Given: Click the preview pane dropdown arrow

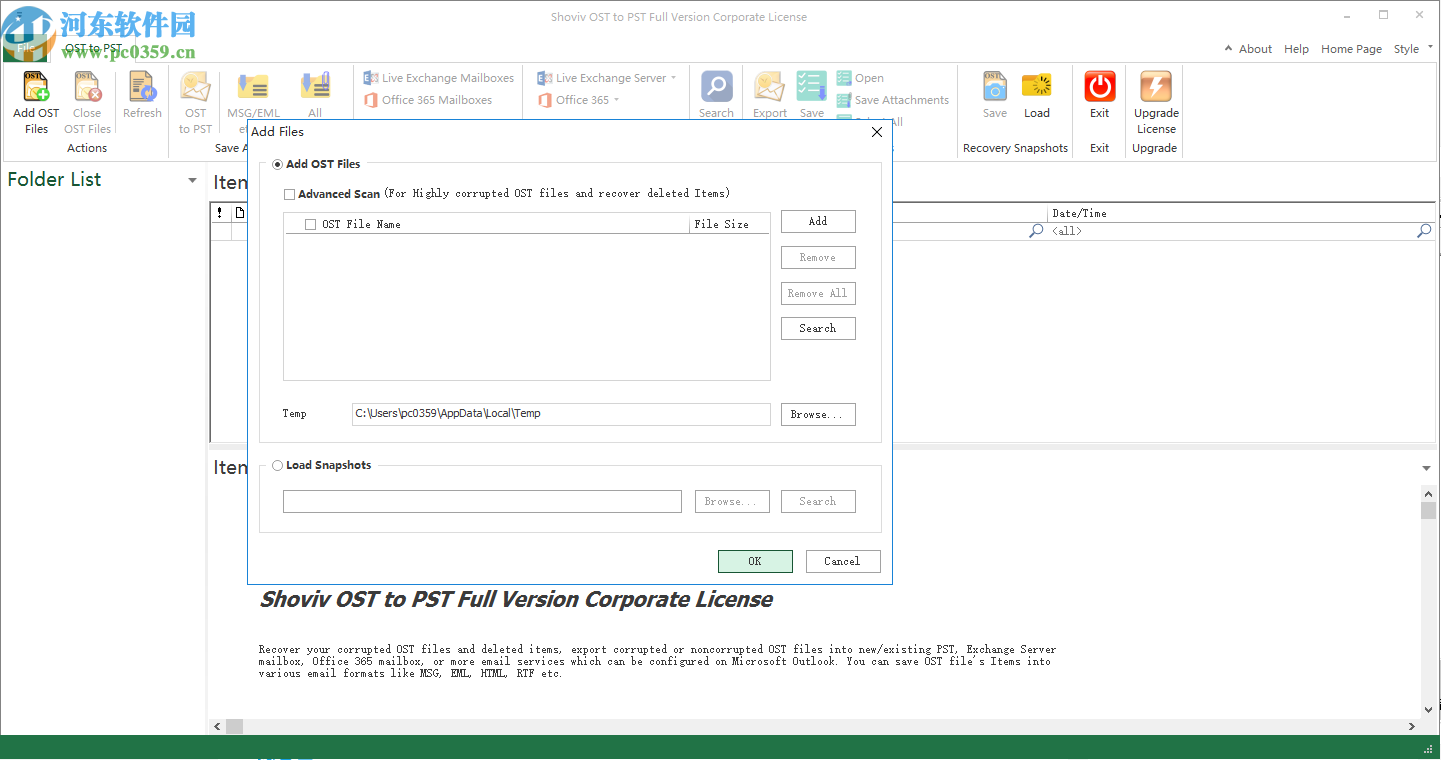Looking at the screenshot, I should click(1426, 468).
